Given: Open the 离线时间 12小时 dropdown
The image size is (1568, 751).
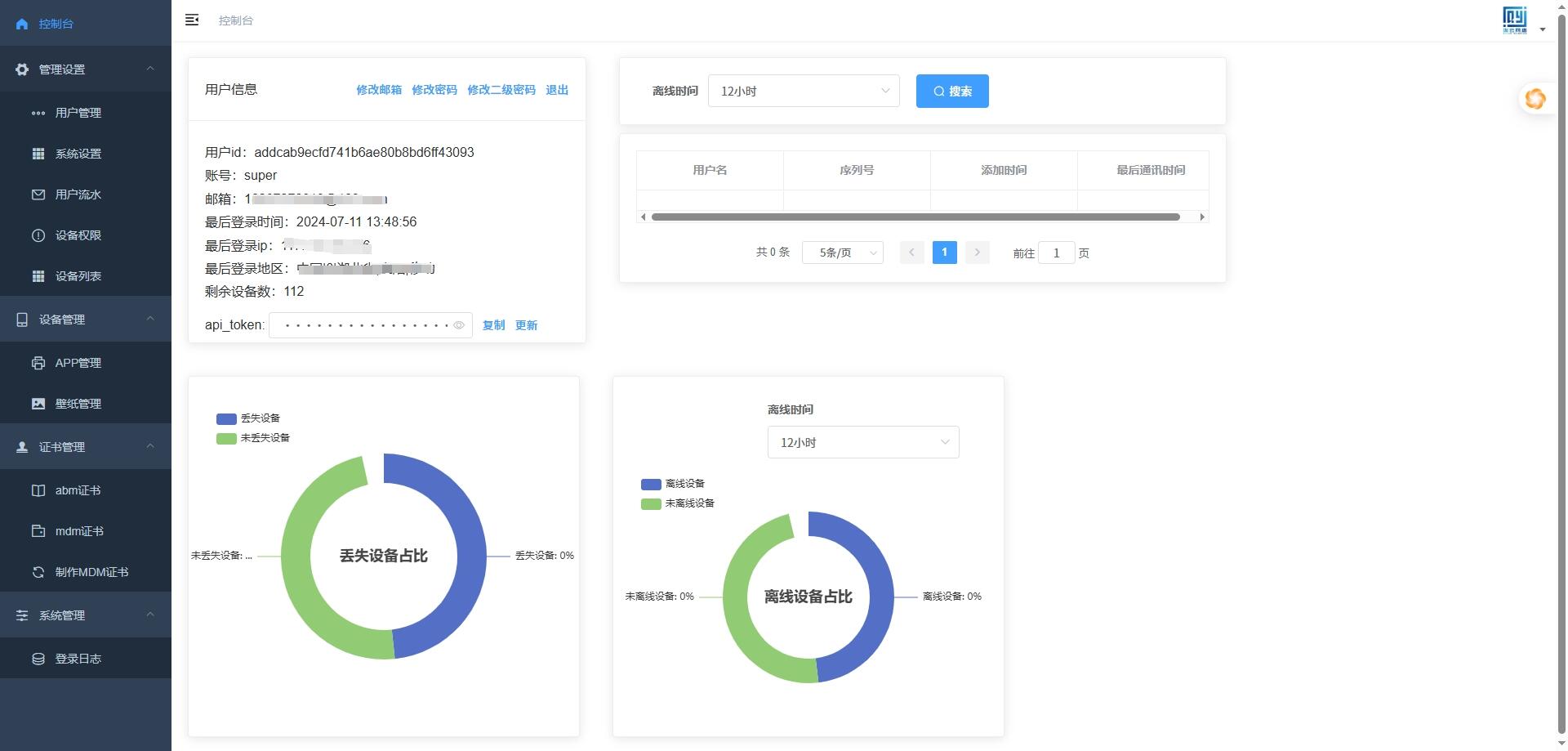Looking at the screenshot, I should tap(803, 91).
